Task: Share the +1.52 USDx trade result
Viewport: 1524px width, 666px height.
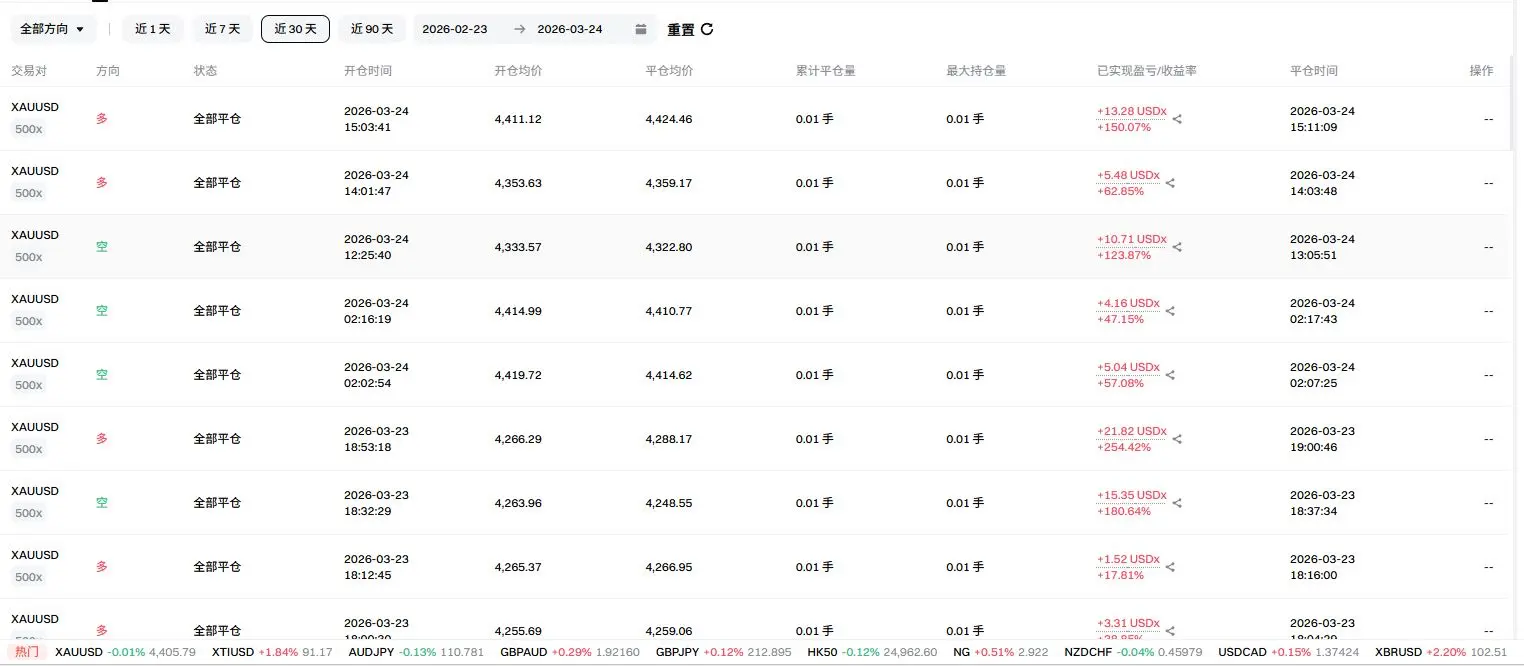Action: point(1170,567)
